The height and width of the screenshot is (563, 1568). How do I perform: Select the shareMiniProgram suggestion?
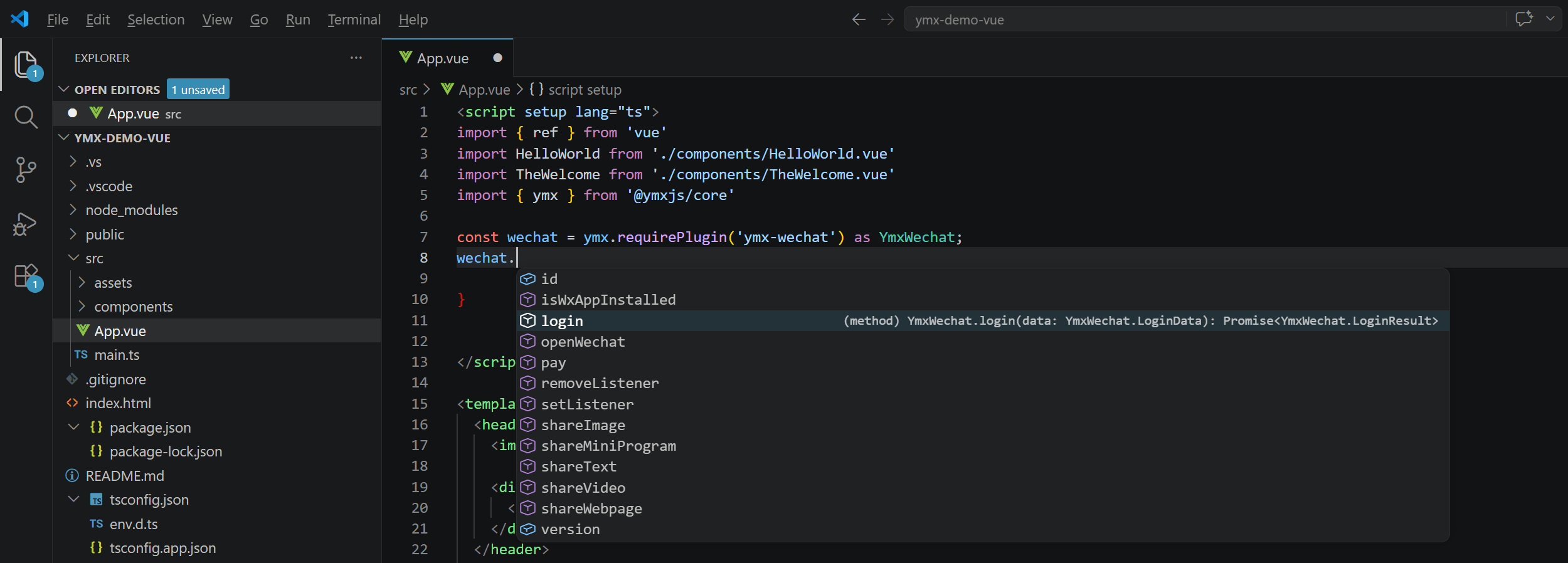click(x=983, y=446)
